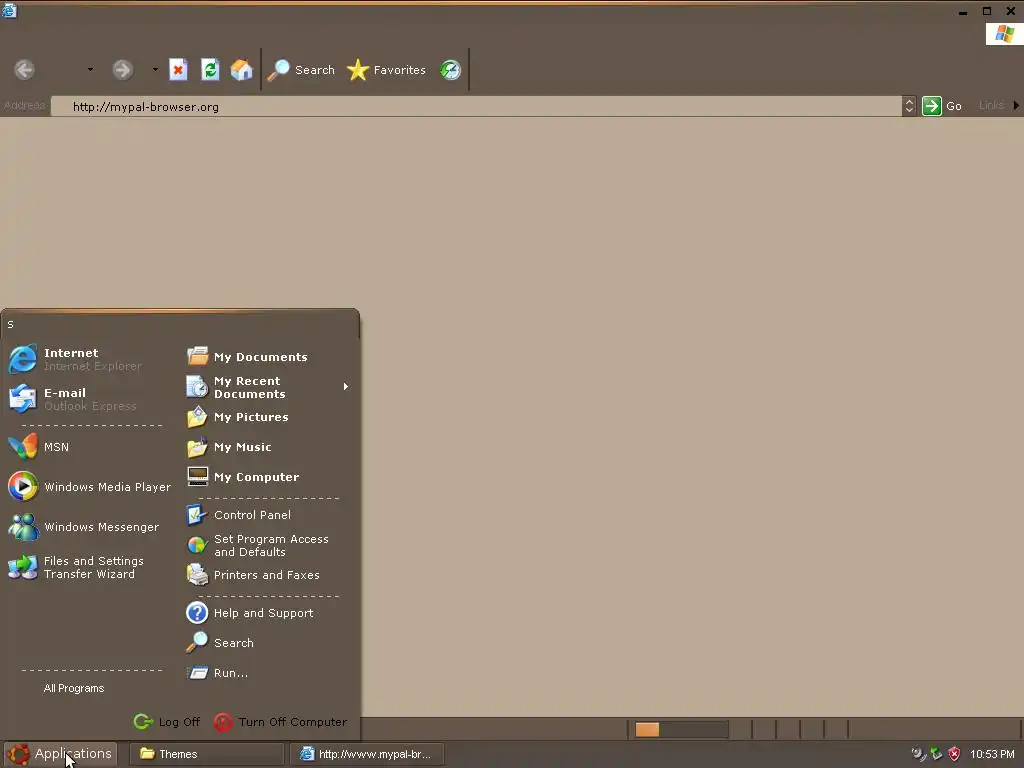Click the Log Off button
This screenshot has width=1024, height=768.
(167, 722)
